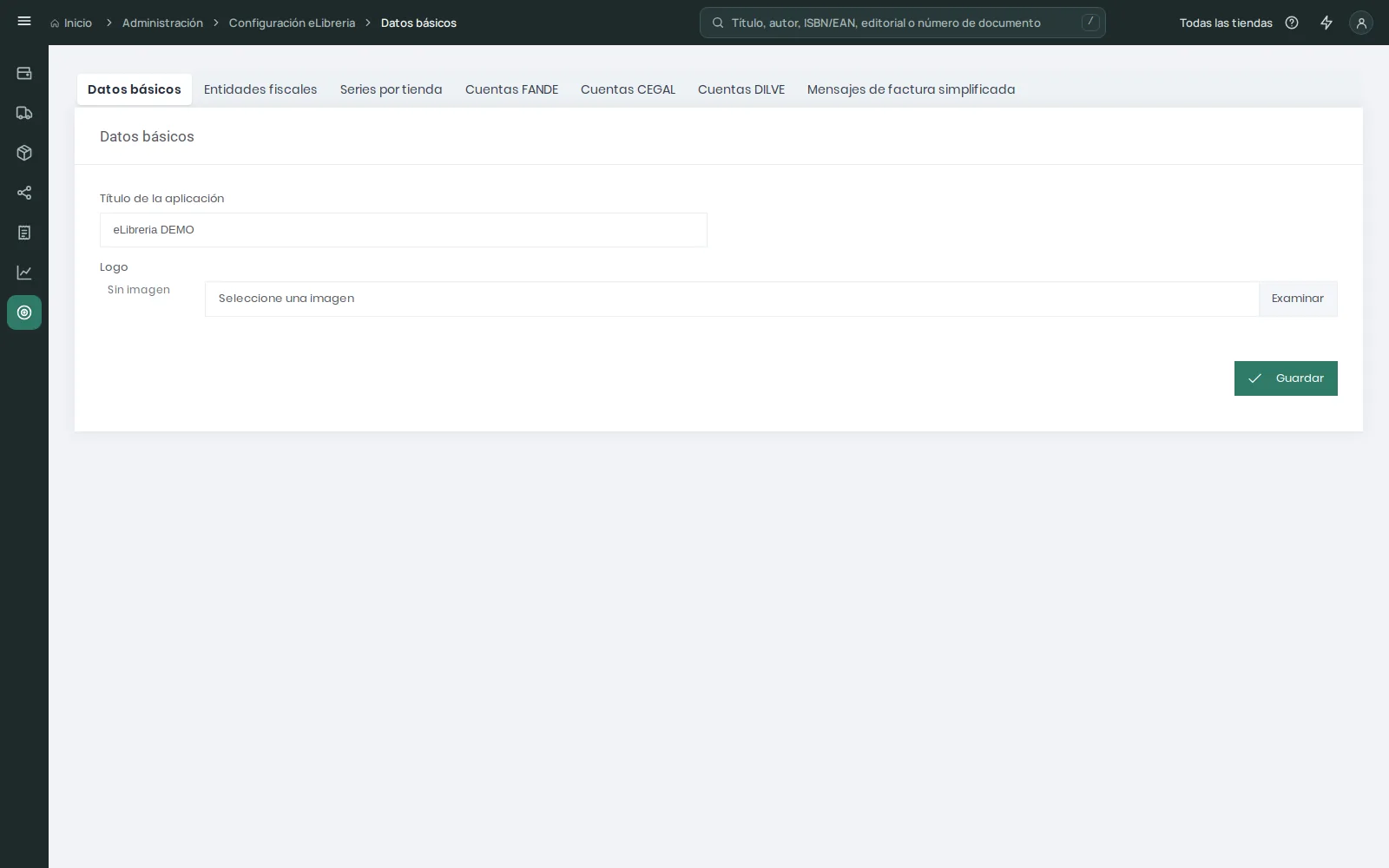The image size is (1389, 868).
Task: Go to Inicio breadcrumb
Action: pyautogui.click(x=71, y=23)
